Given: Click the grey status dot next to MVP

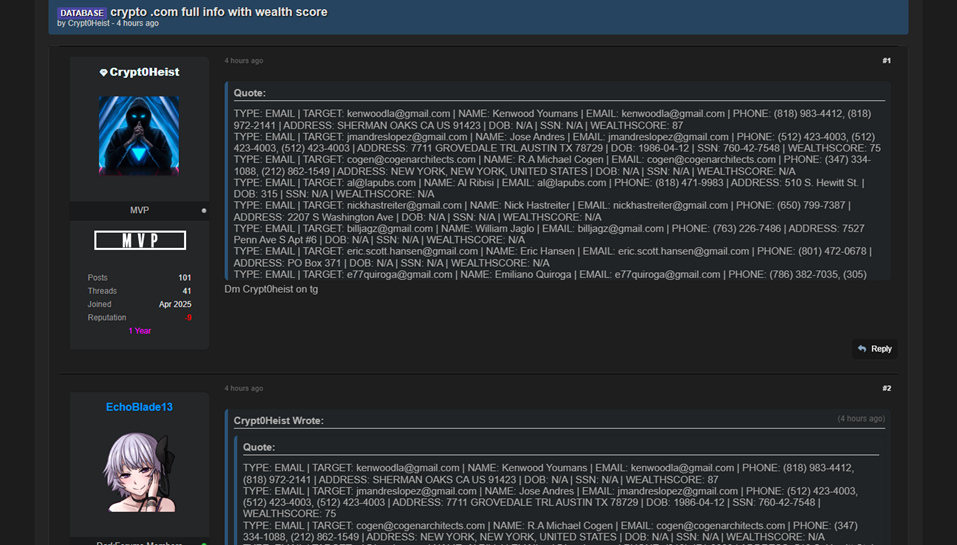Looking at the screenshot, I should (x=204, y=211).
